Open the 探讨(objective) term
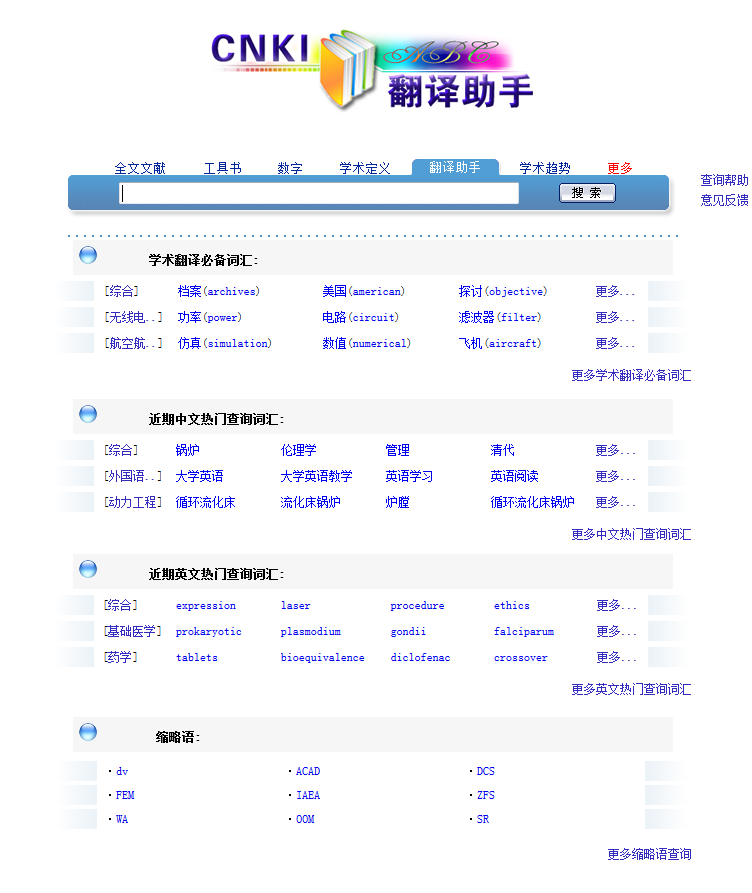 coord(503,292)
